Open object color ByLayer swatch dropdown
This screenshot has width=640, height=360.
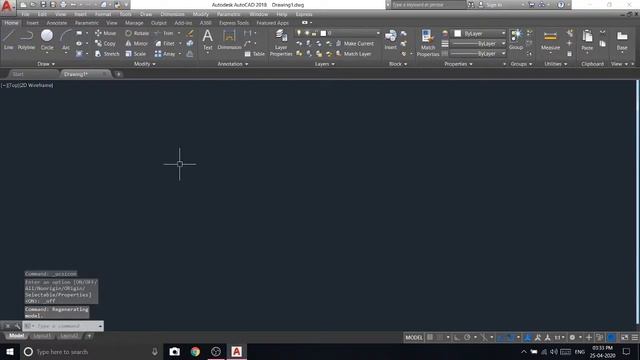(x=480, y=33)
